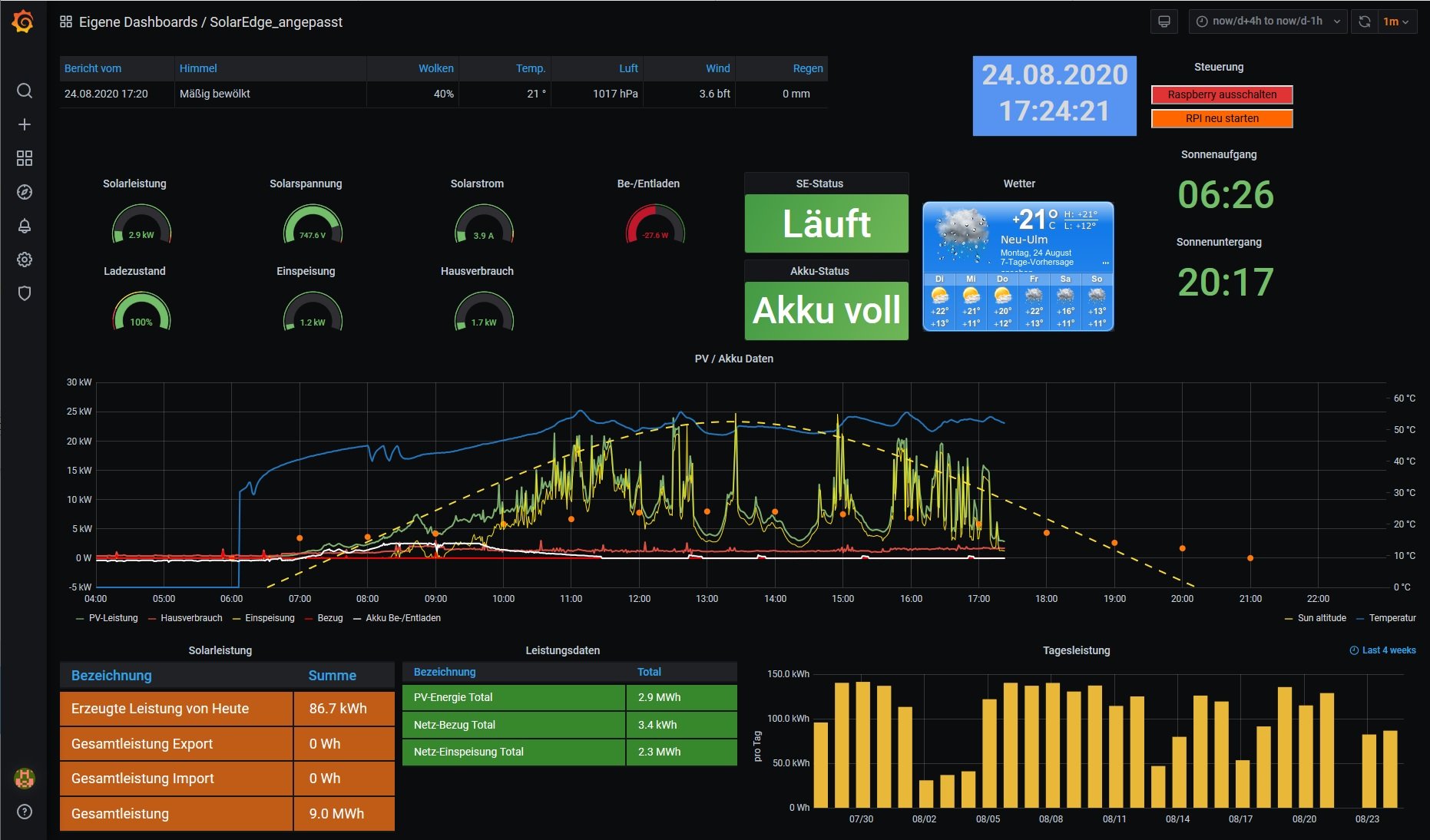Screen dimensions: 1430x840
Task: Open the Dashboards grid icon in sidebar
Action: click(25, 158)
